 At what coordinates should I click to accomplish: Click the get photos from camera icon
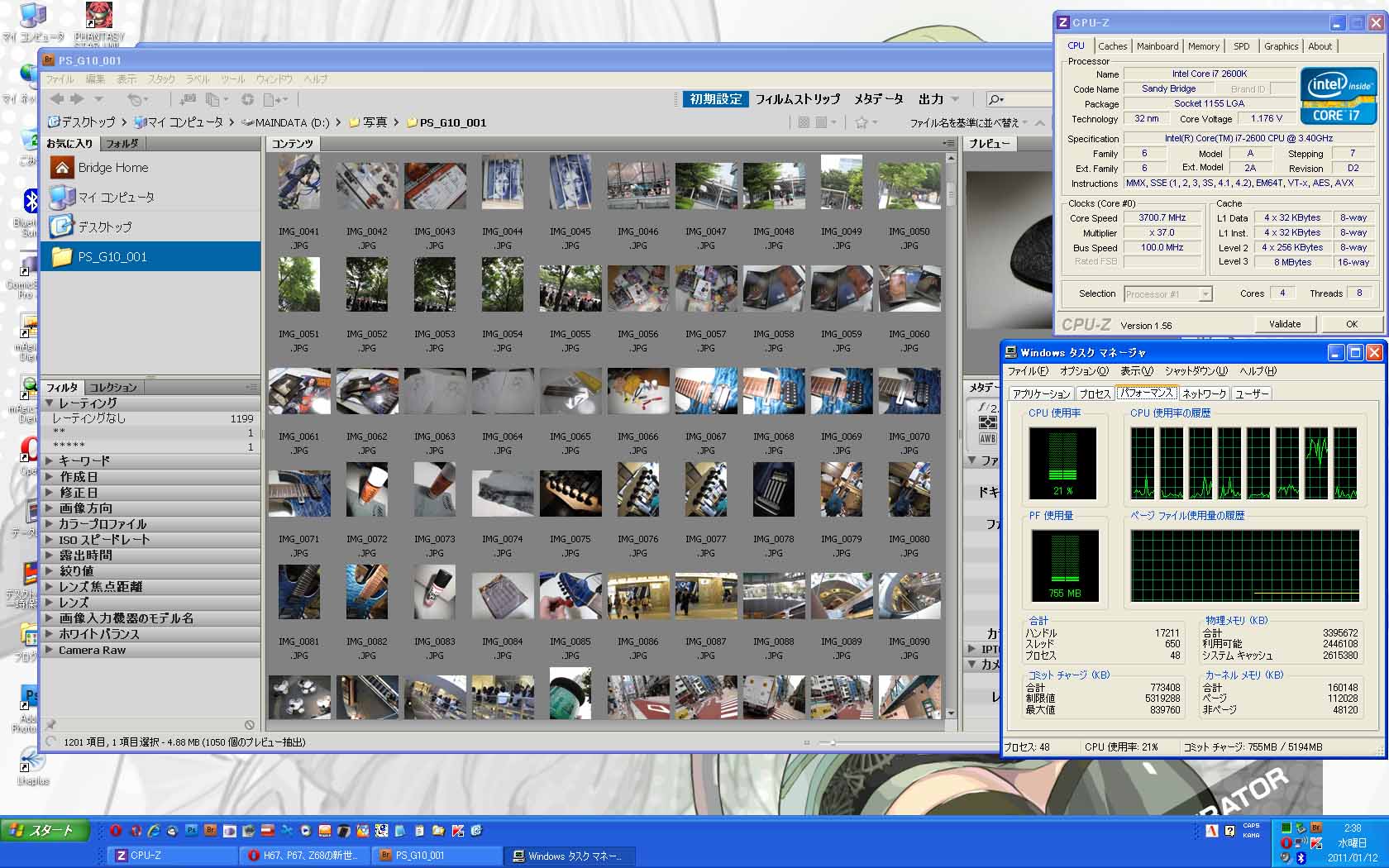pos(188,99)
